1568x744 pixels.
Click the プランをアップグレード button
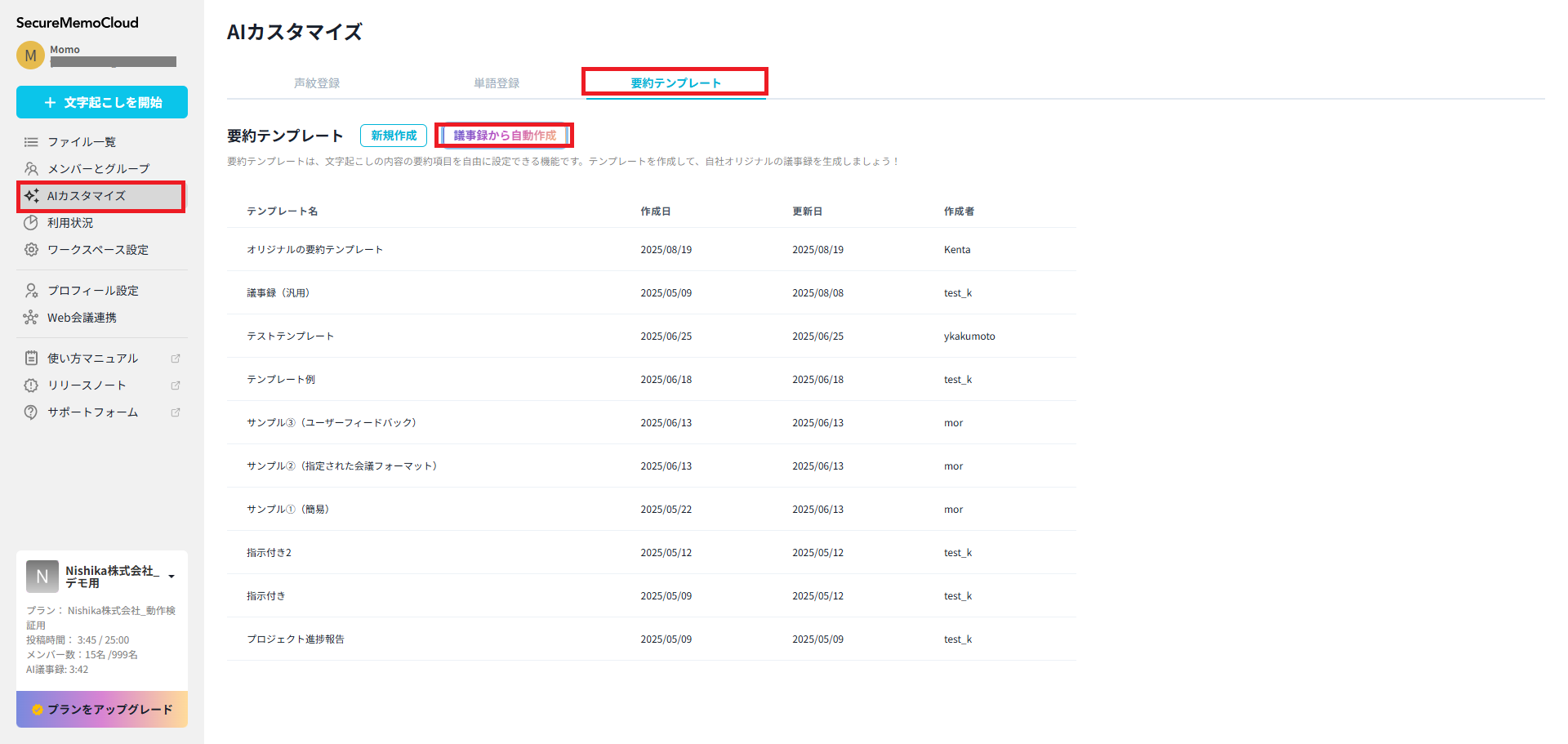(102, 709)
